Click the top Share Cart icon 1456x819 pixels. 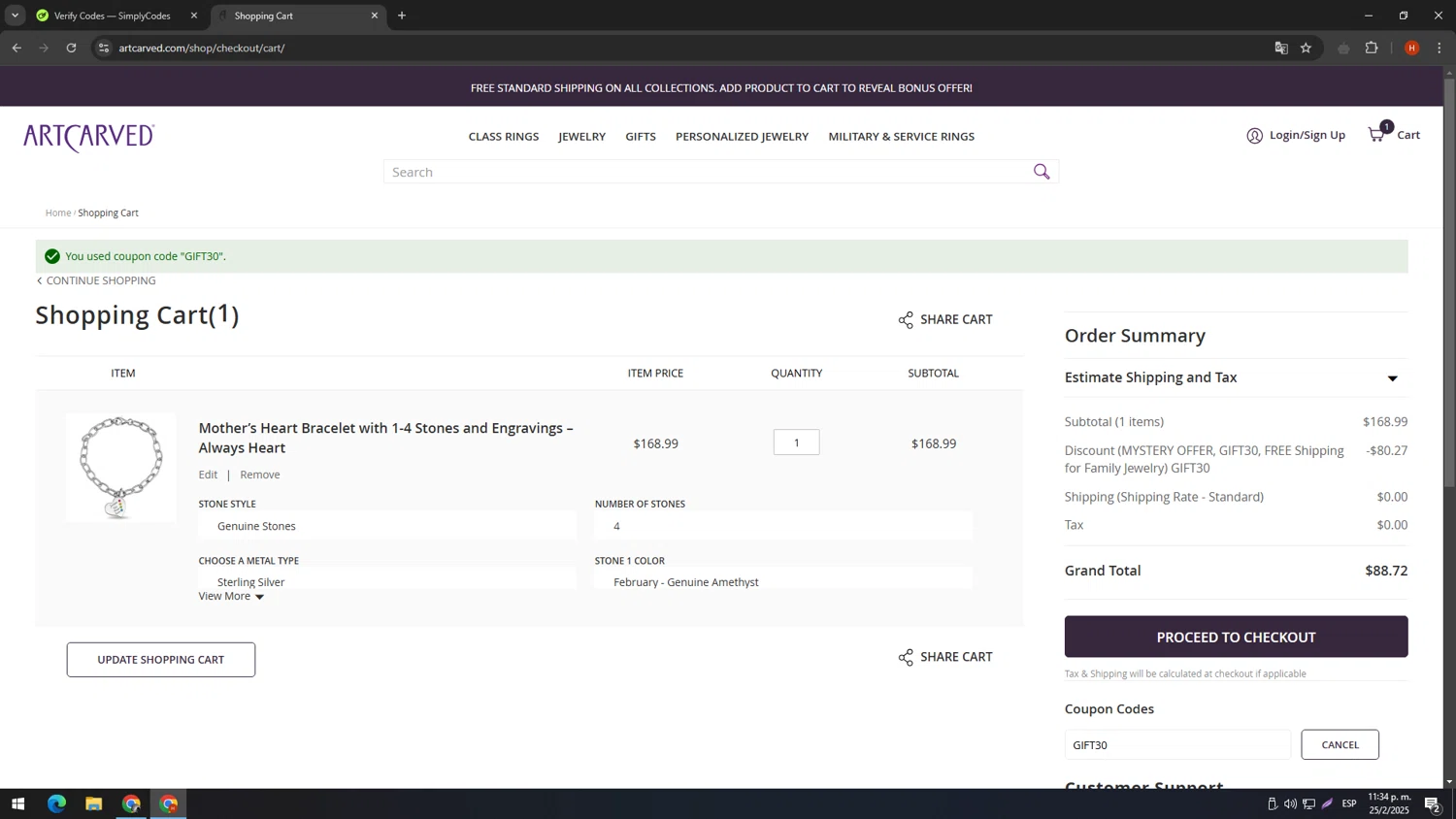pos(906,320)
